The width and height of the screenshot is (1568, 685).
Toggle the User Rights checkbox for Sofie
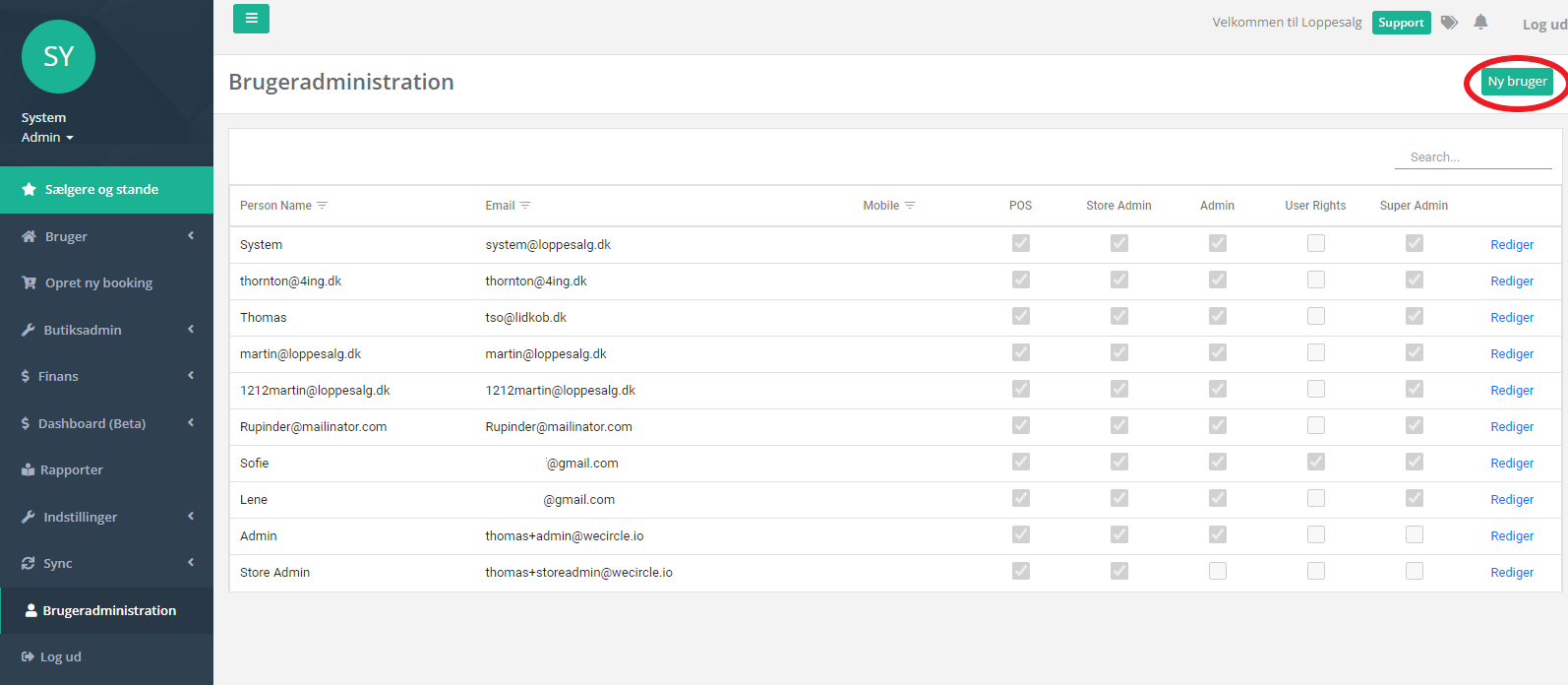point(1316,462)
